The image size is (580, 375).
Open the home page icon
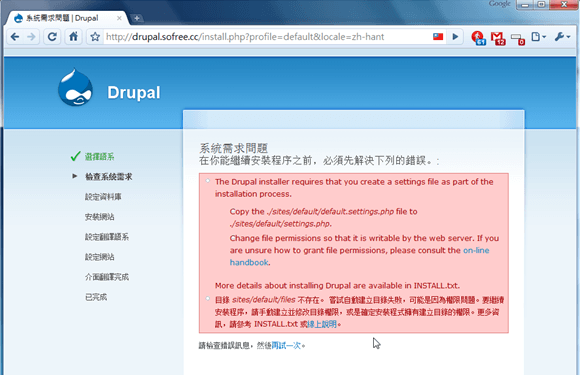point(74,37)
